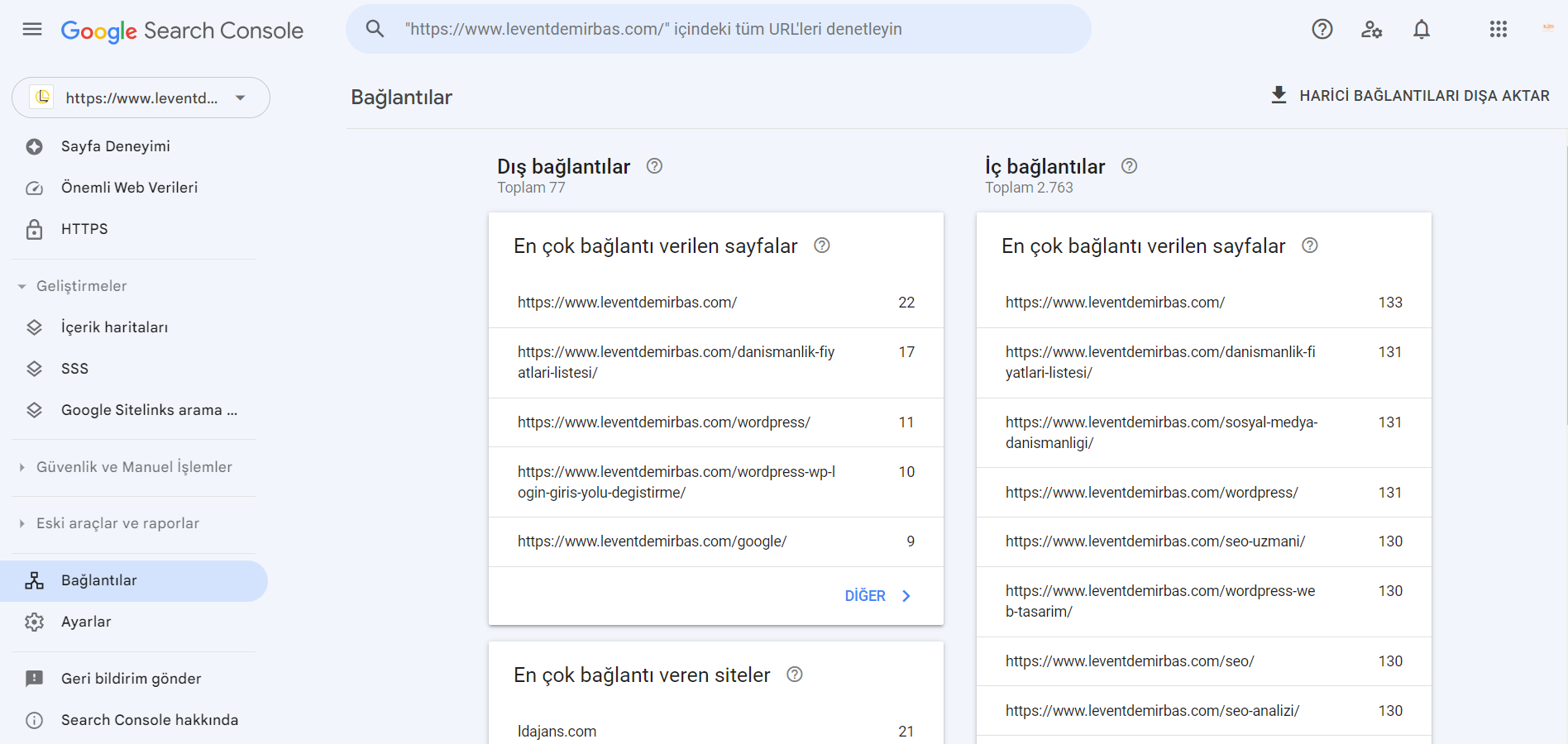Select the wordpress-web-tasarim row

[x=1204, y=602]
